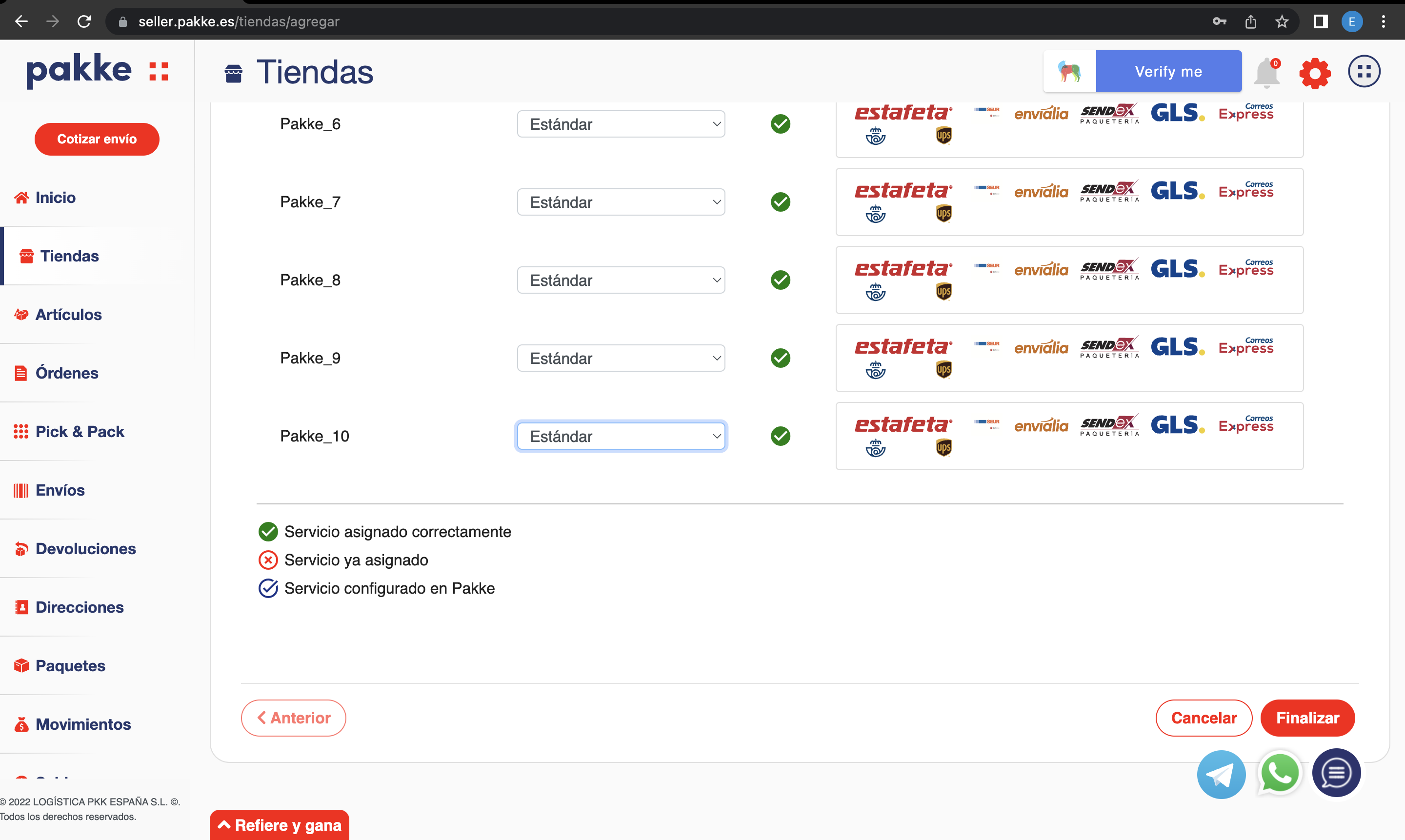Bookmark this page with star icon
1405x840 pixels.
[1282, 21]
